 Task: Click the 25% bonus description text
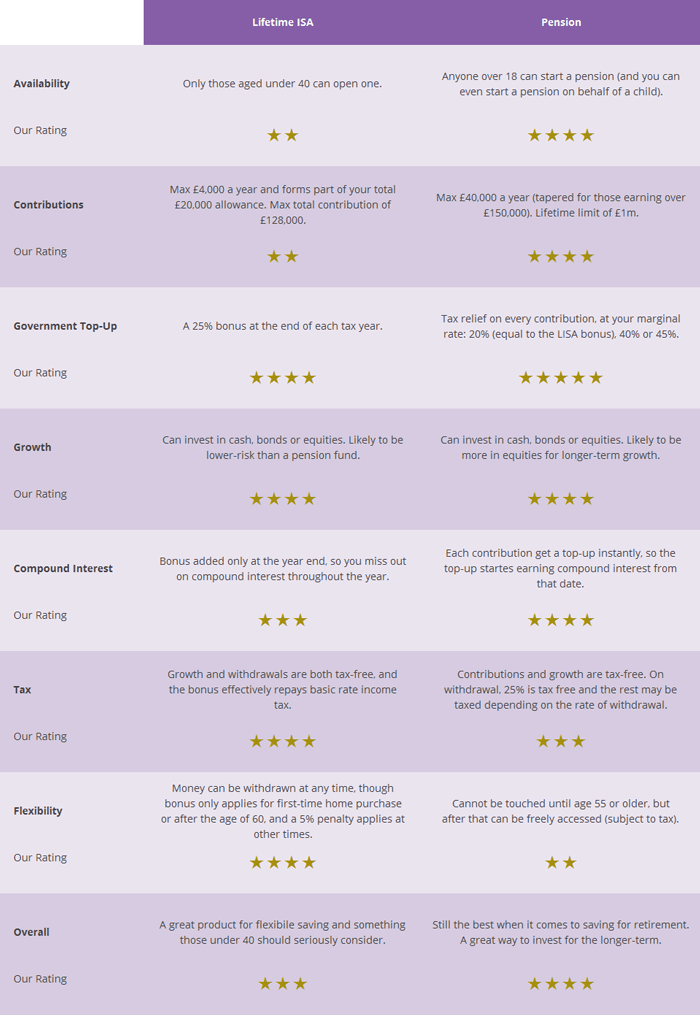[x=282, y=326]
